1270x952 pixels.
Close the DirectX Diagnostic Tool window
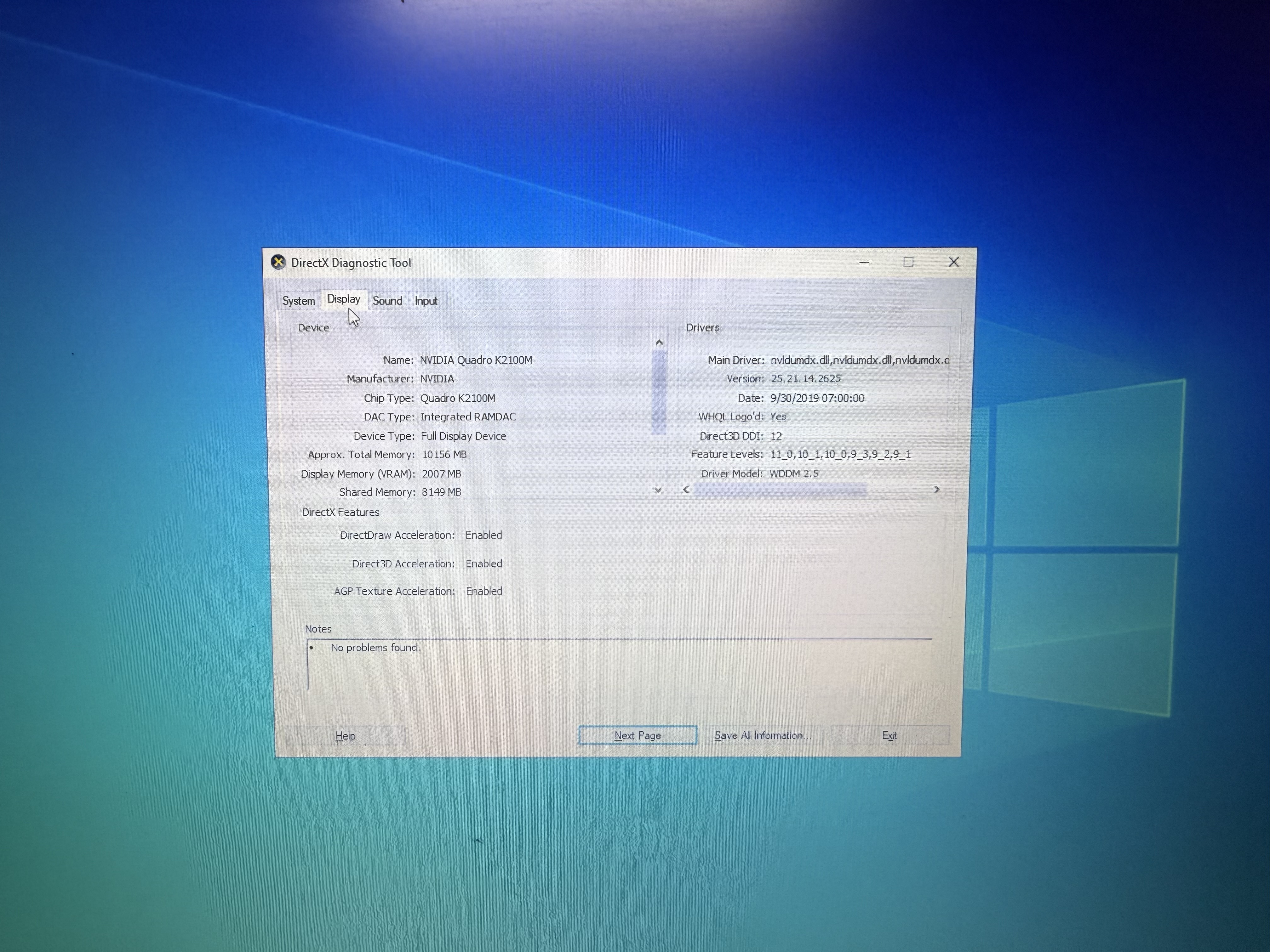(954, 262)
